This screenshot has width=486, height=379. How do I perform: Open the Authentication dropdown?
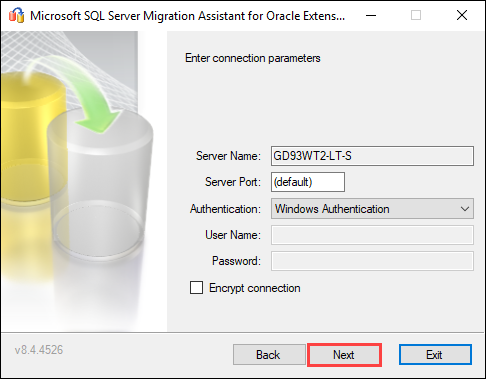[372, 209]
